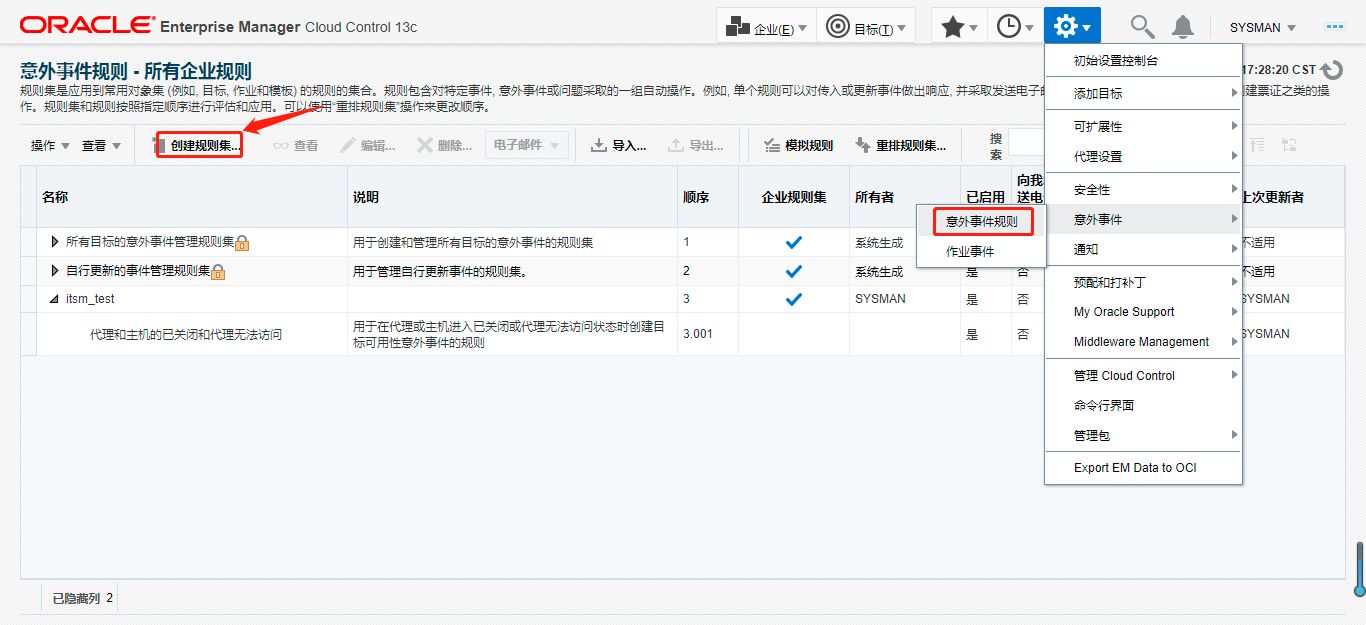Open the Favorites star menu
This screenshot has height=625, width=1366.
tap(959, 27)
